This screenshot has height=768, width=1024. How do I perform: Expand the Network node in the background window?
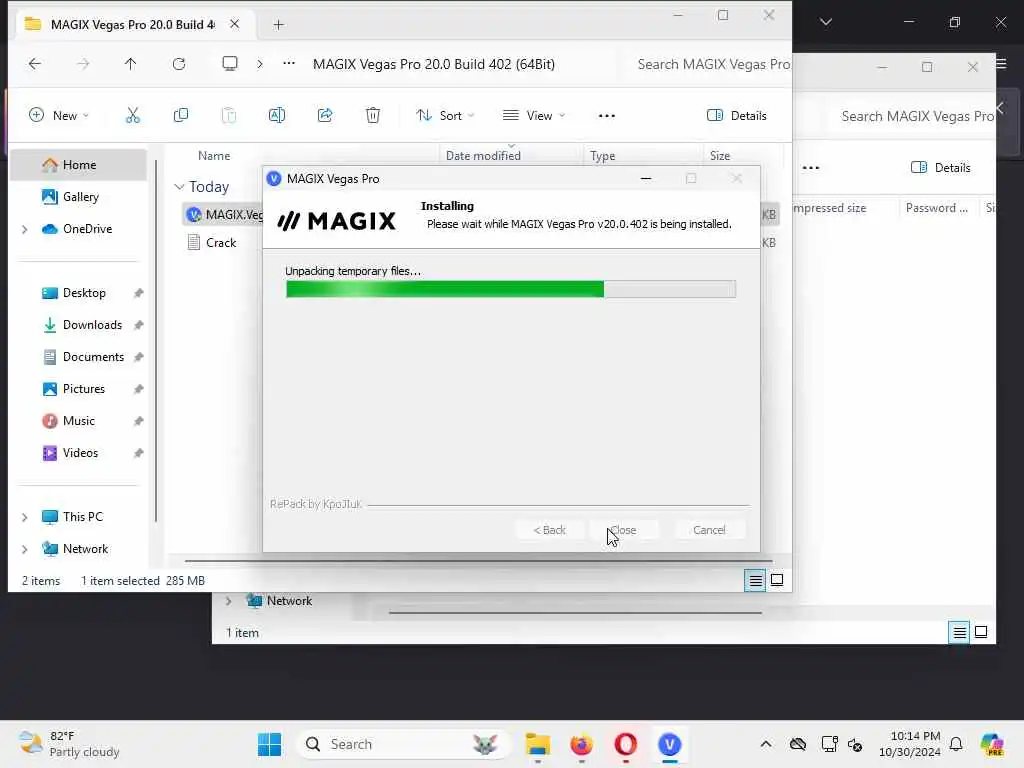coord(229,601)
